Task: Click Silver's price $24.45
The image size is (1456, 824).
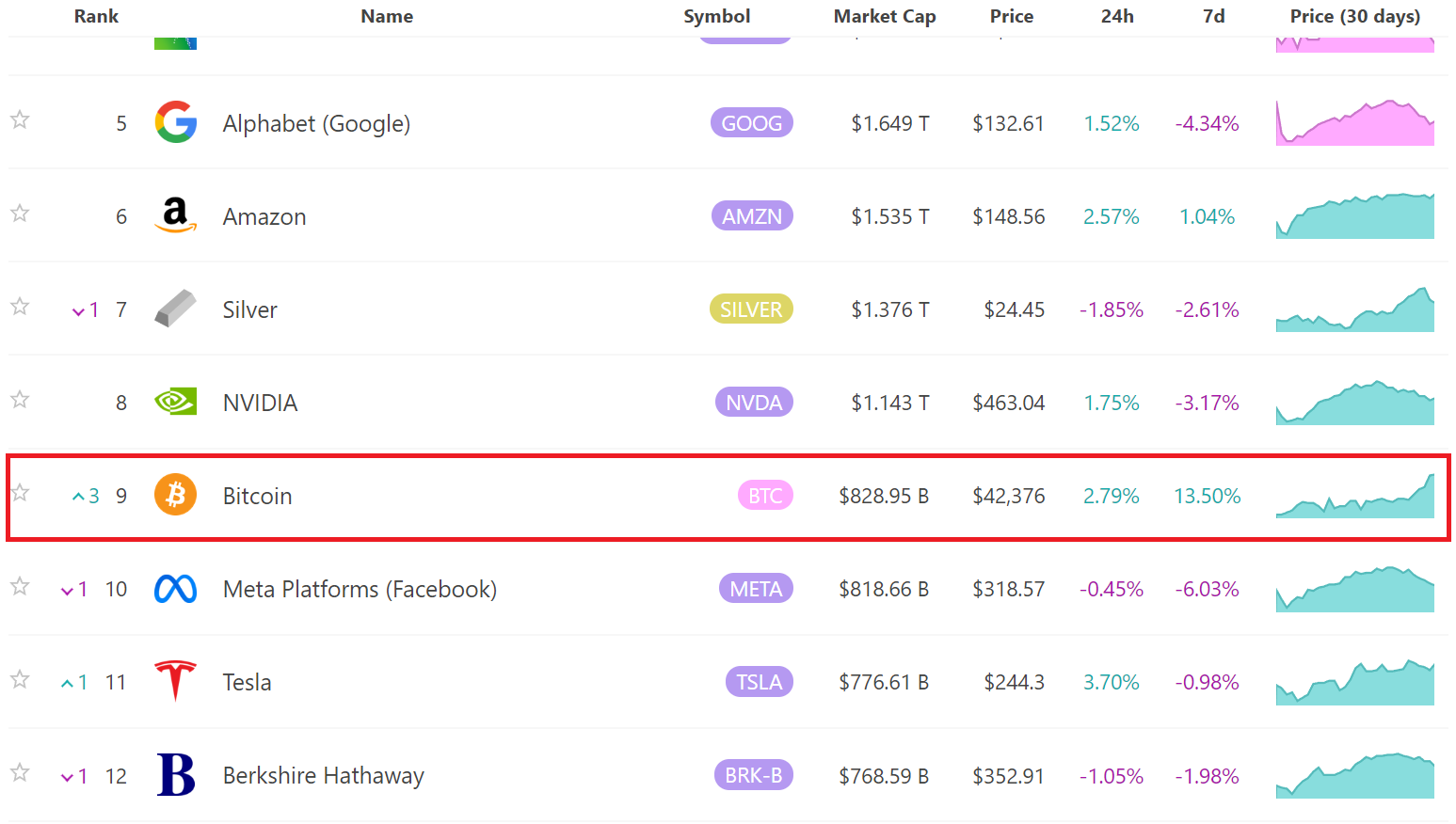Action: pyautogui.click(x=1015, y=309)
